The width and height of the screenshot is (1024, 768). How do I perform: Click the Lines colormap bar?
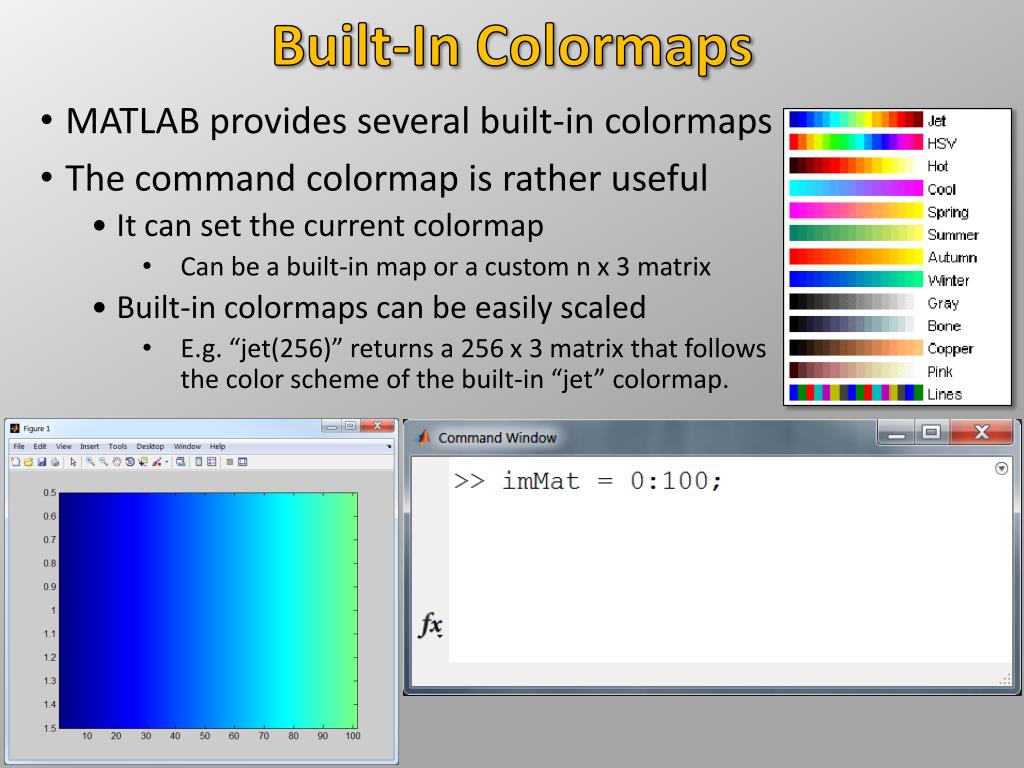856,392
